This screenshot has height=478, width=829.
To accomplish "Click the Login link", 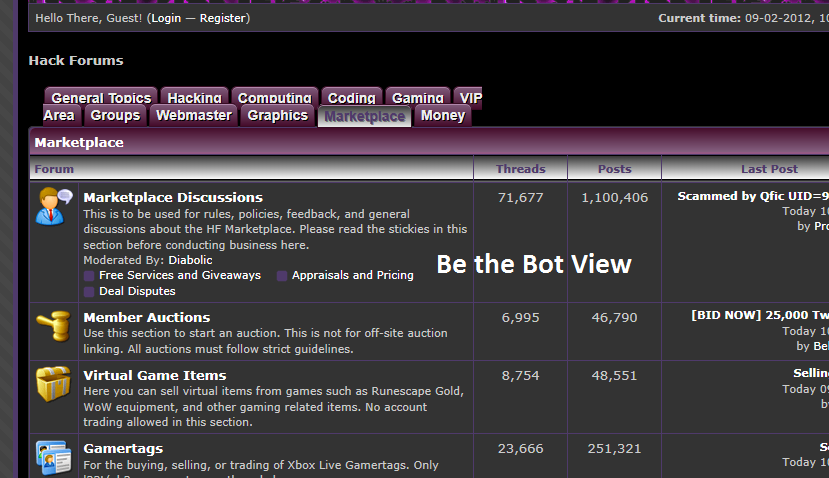I will pyautogui.click(x=166, y=19).
